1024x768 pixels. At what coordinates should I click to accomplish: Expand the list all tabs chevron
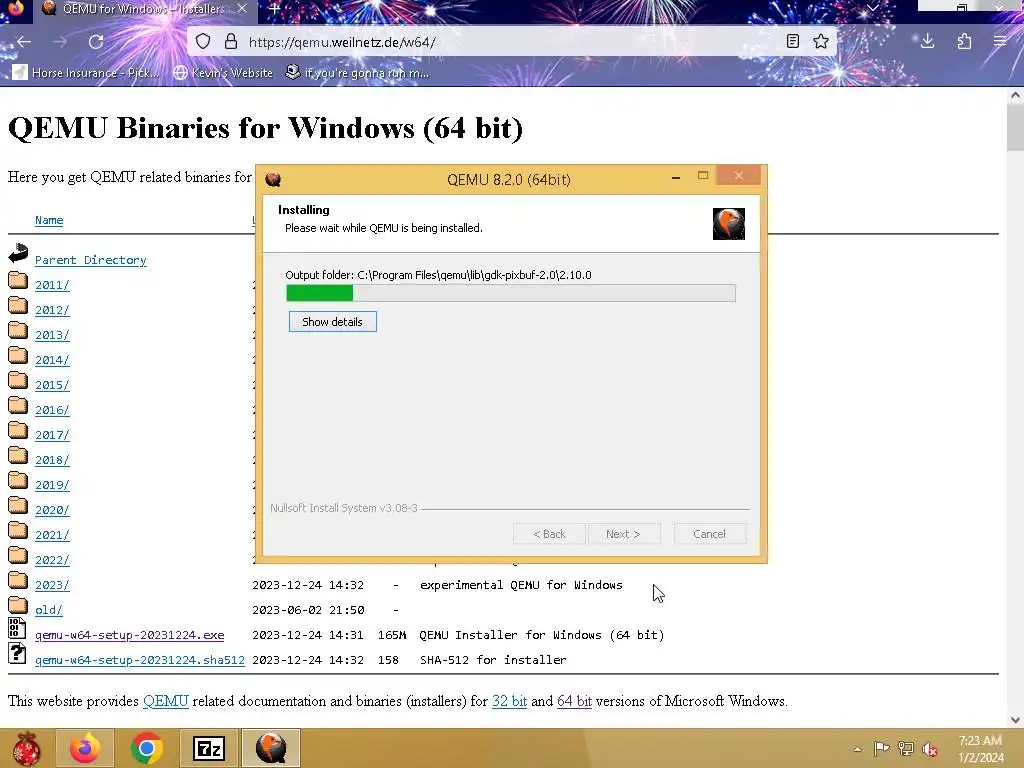pyautogui.click(x=872, y=8)
